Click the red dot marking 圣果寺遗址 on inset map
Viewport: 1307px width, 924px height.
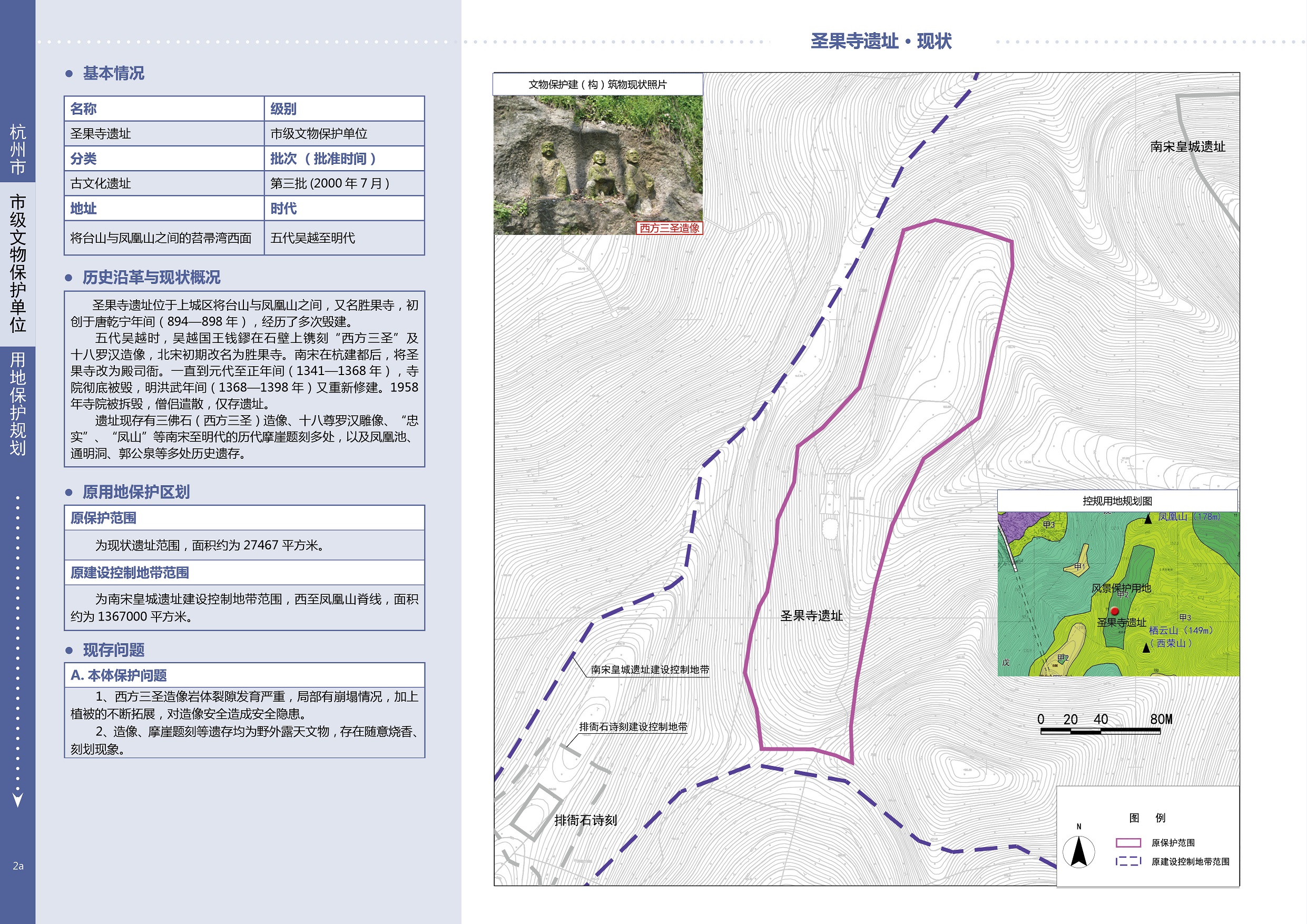[x=1115, y=612]
